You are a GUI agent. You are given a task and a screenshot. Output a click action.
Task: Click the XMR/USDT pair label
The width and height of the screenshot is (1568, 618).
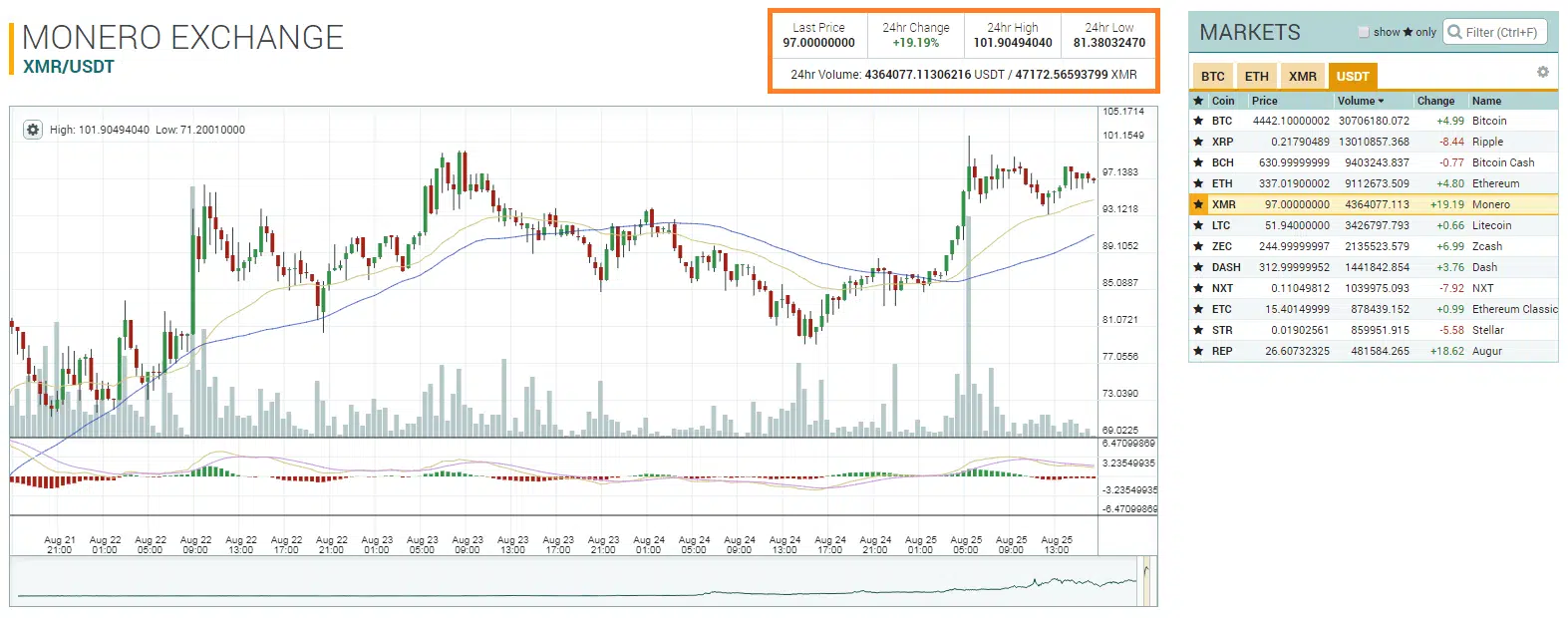[69, 67]
